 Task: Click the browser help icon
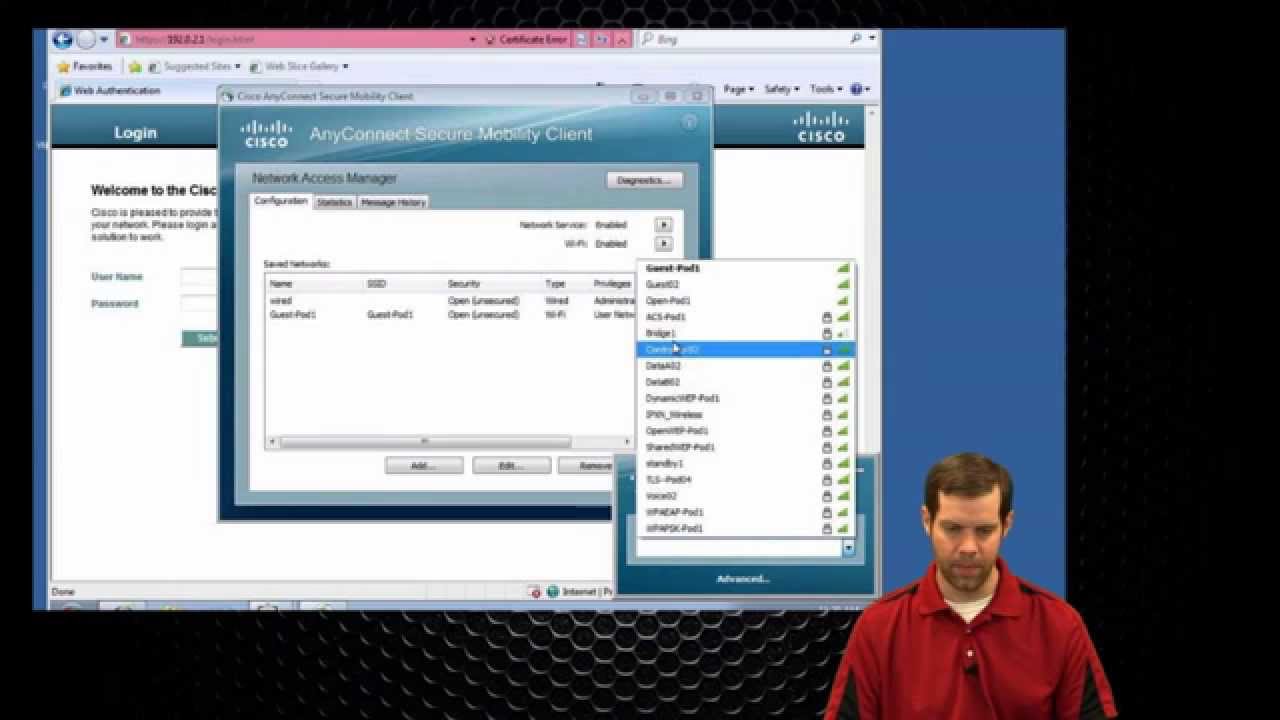pyautogui.click(x=858, y=89)
